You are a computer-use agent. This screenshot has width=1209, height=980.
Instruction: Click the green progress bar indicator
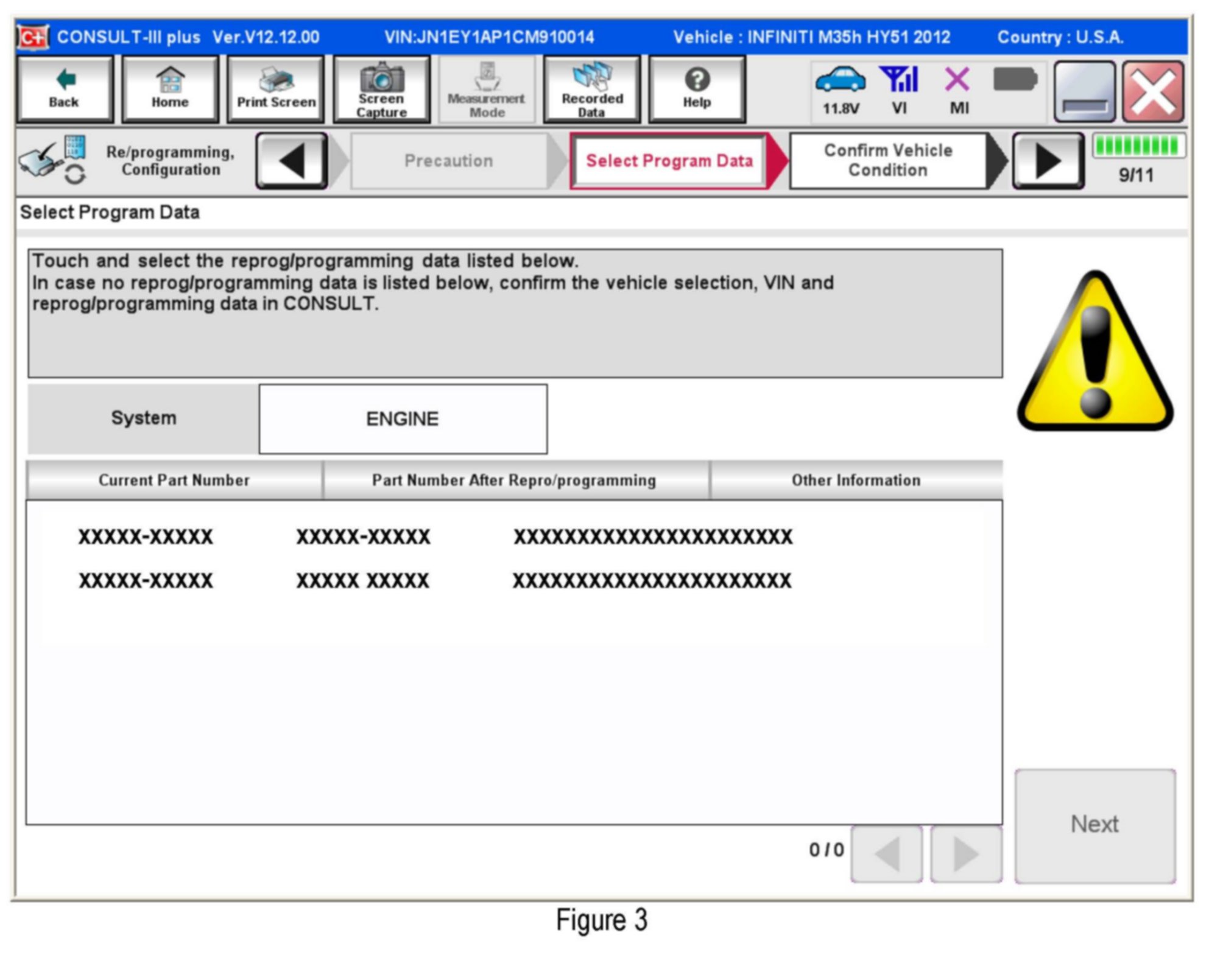click(x=1137, y=146)
